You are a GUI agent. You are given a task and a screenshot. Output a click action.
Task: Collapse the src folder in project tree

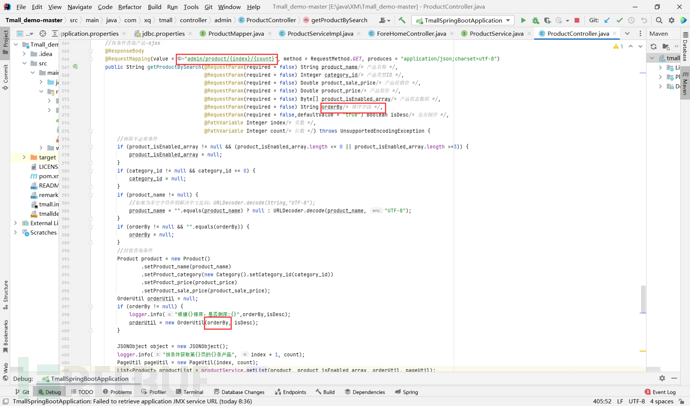[25, 63]
